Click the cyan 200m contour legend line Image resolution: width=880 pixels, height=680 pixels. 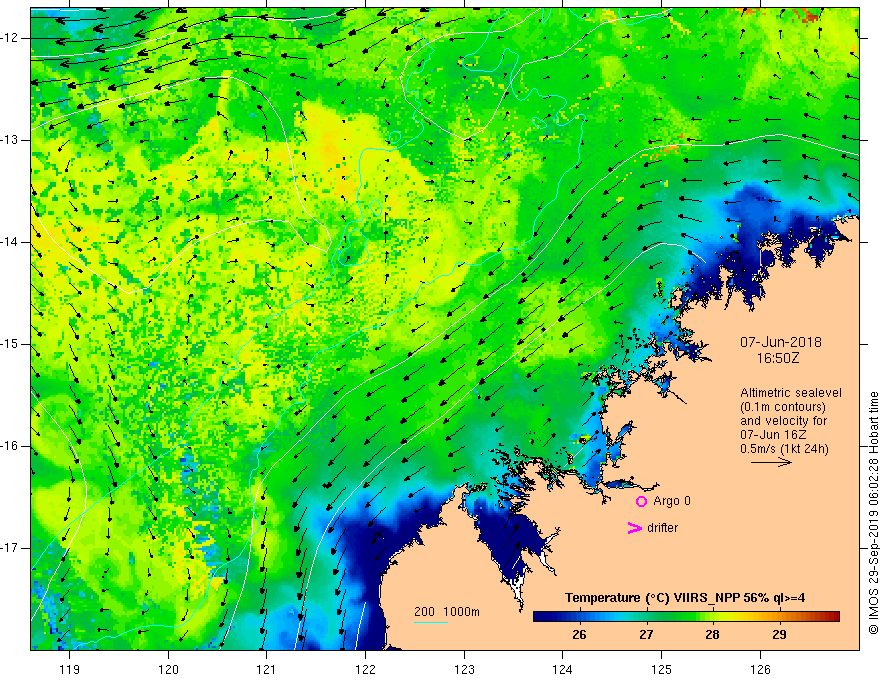coord(430,622)
